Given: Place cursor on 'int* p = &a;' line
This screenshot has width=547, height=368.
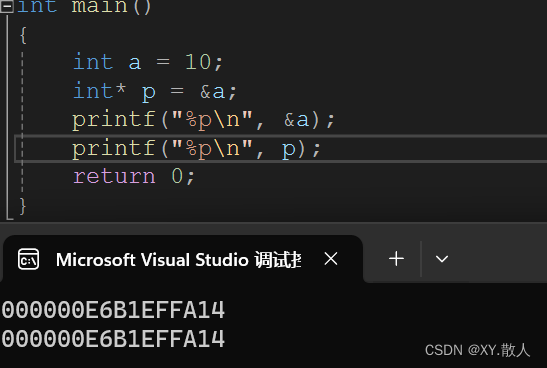Looking at the screenshot, I should [155, 91].
